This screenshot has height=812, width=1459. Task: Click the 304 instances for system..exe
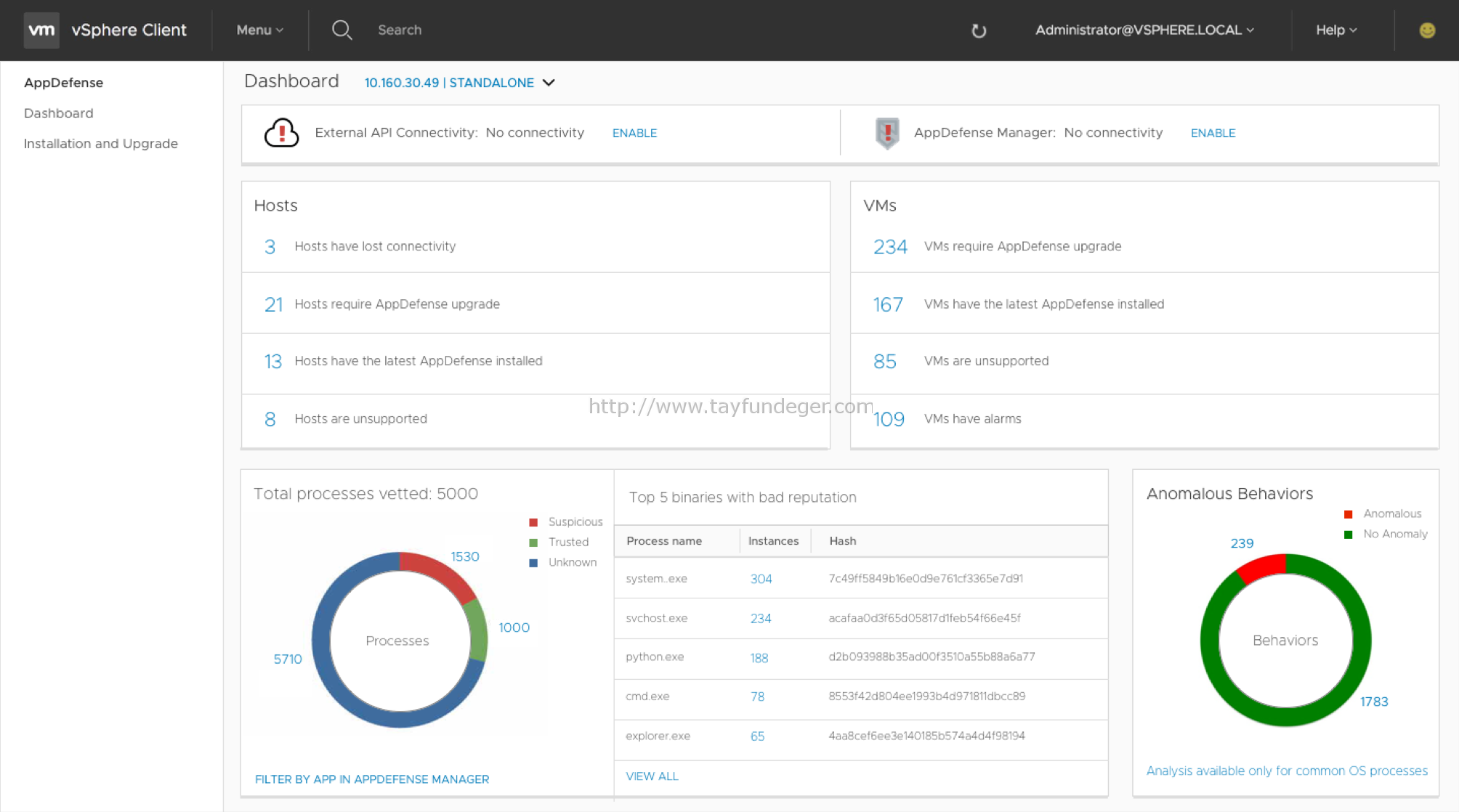[x=761, y=579]
